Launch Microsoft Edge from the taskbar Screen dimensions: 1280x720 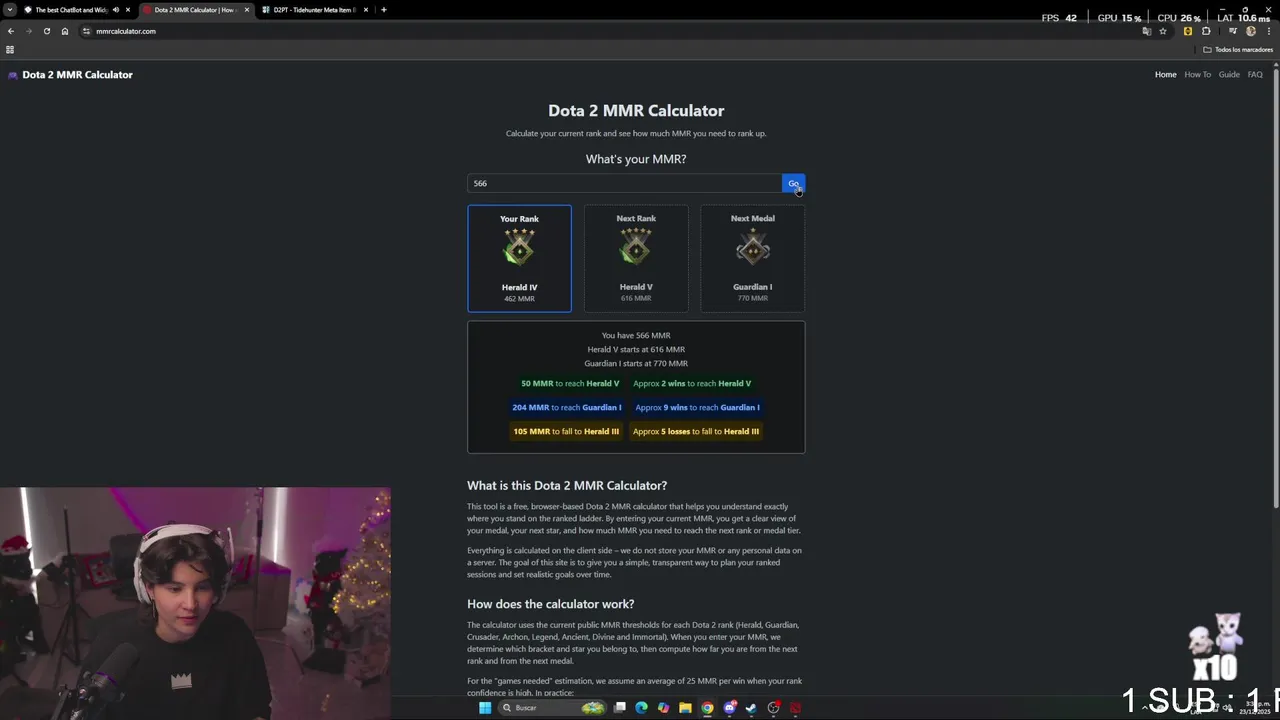(641, 708)
